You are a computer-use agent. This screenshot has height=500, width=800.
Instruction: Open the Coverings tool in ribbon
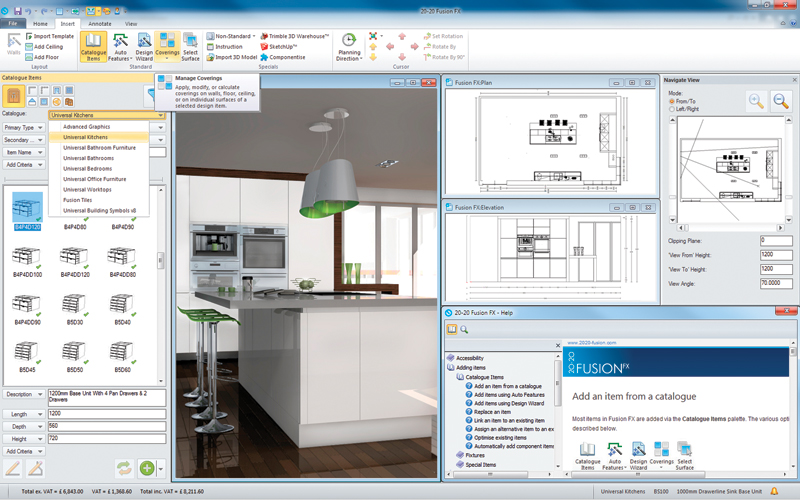coord(167,46)
